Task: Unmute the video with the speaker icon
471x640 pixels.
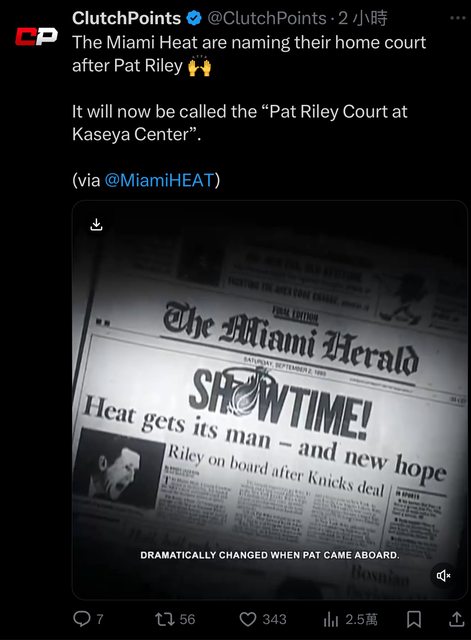Action: click(443, 576)
